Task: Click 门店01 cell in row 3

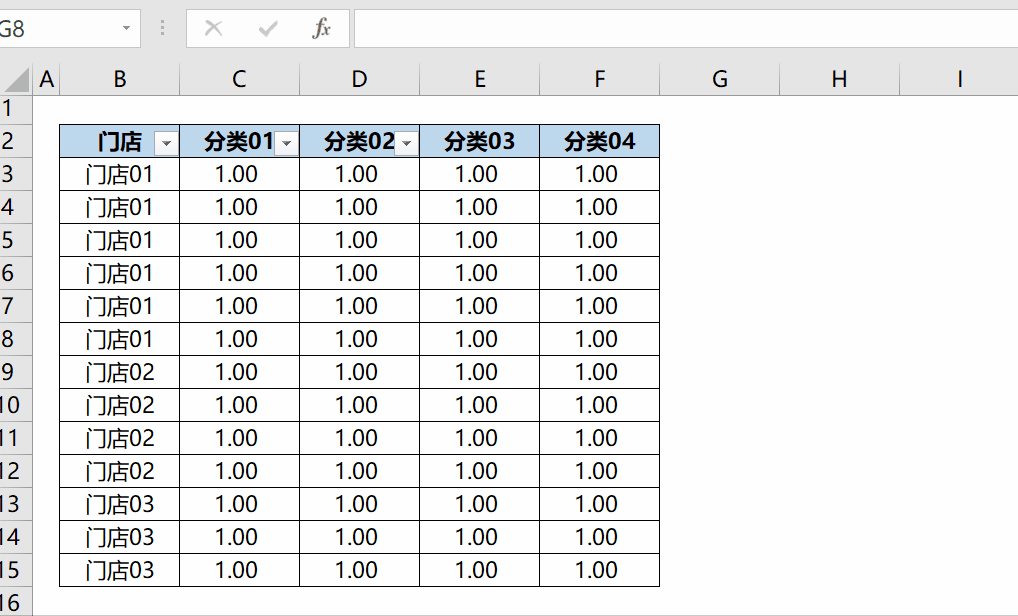Action: pyautogui.click(x=119, y=174)
